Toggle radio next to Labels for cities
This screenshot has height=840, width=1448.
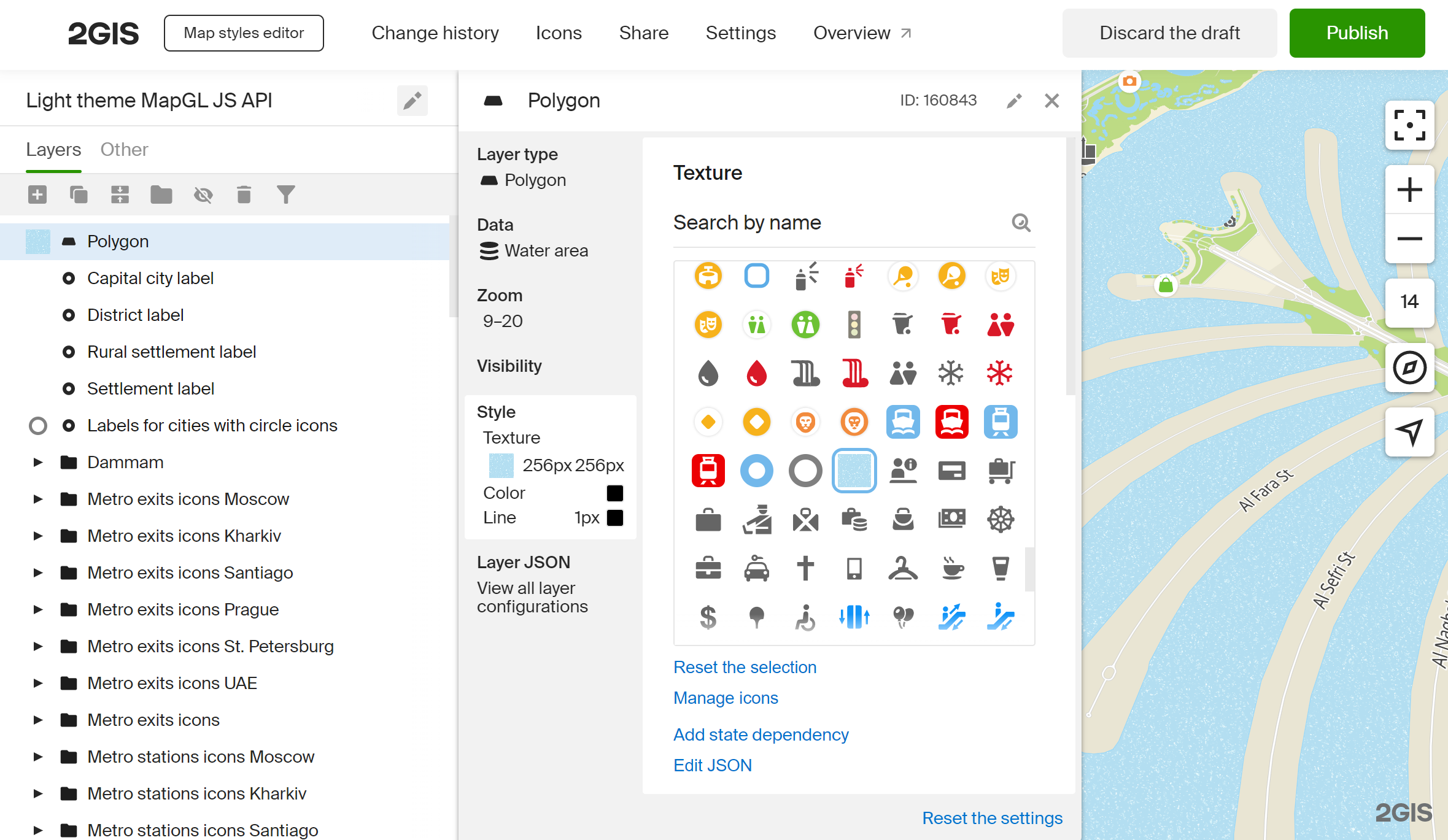[38, 426]
